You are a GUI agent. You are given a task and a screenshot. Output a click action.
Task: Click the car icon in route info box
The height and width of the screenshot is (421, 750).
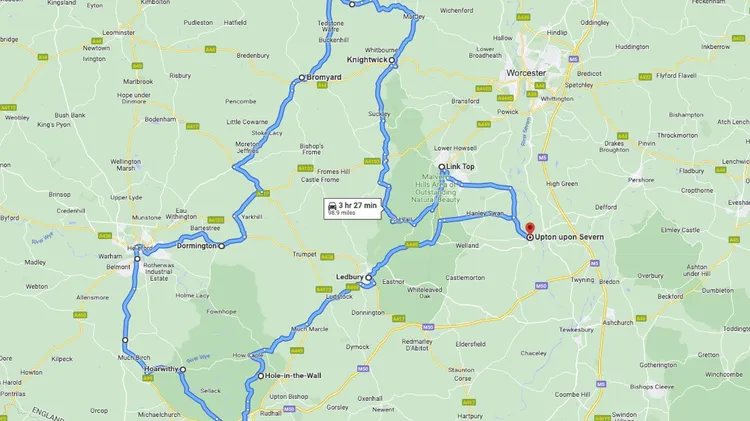[332, 206]
